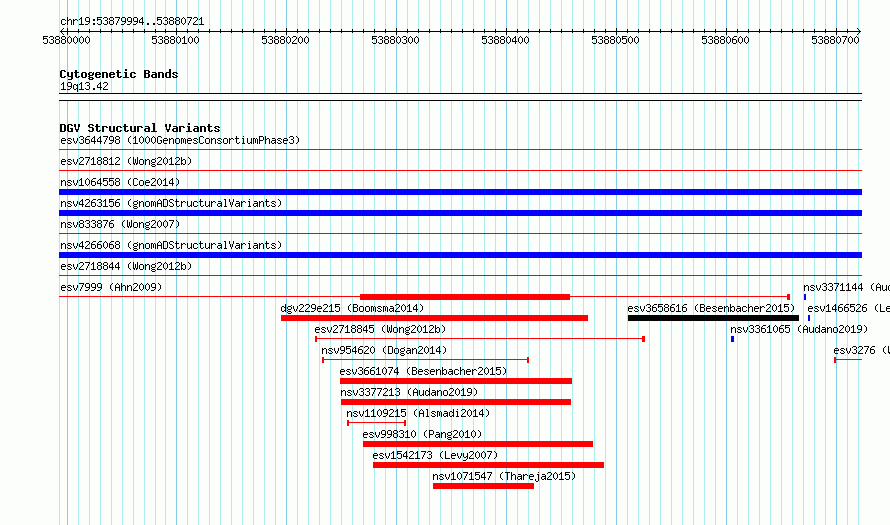
Task: Click the red bar under esv998310
Action: 478,444
